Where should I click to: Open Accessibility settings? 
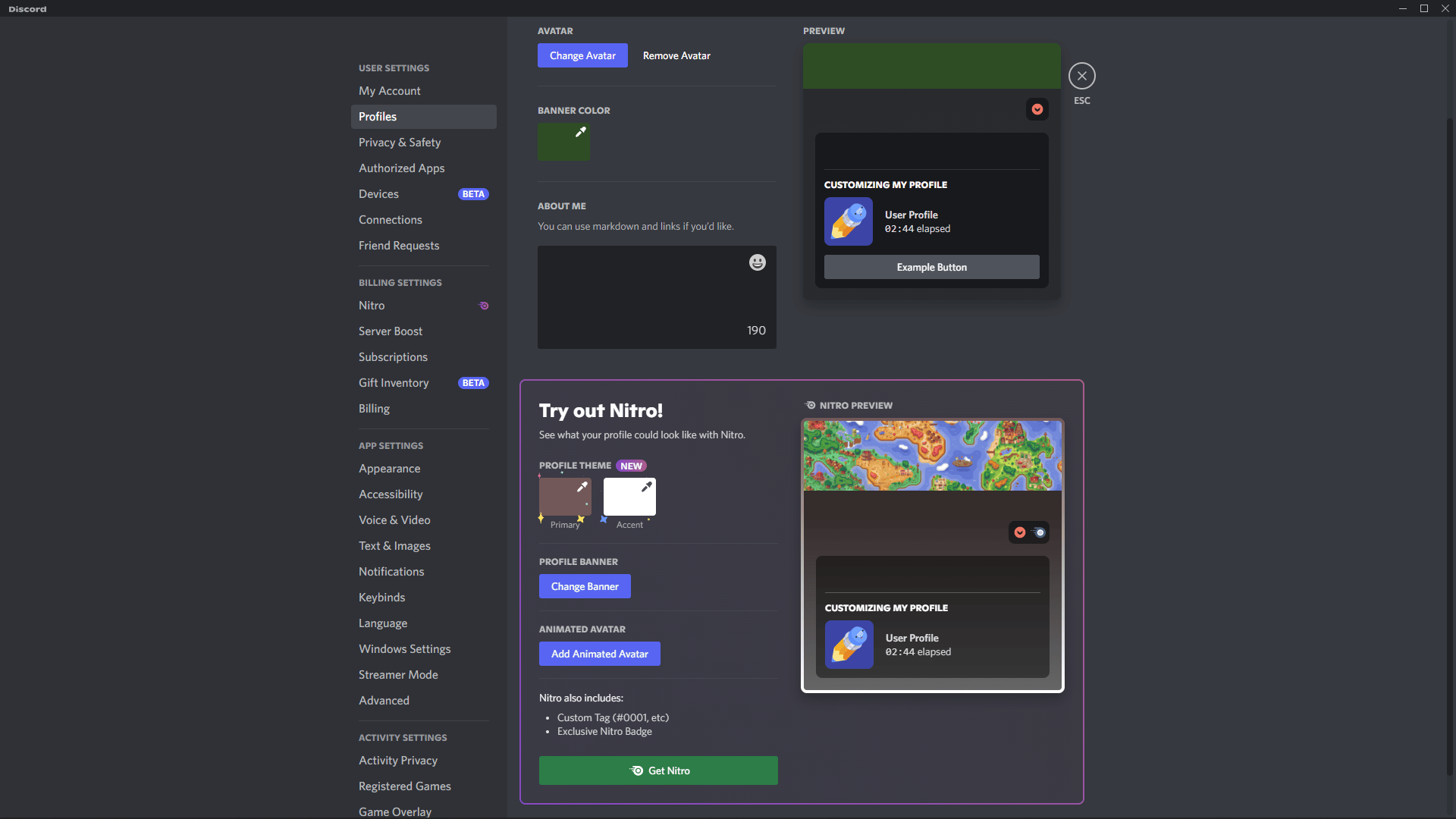coord(423,494)
